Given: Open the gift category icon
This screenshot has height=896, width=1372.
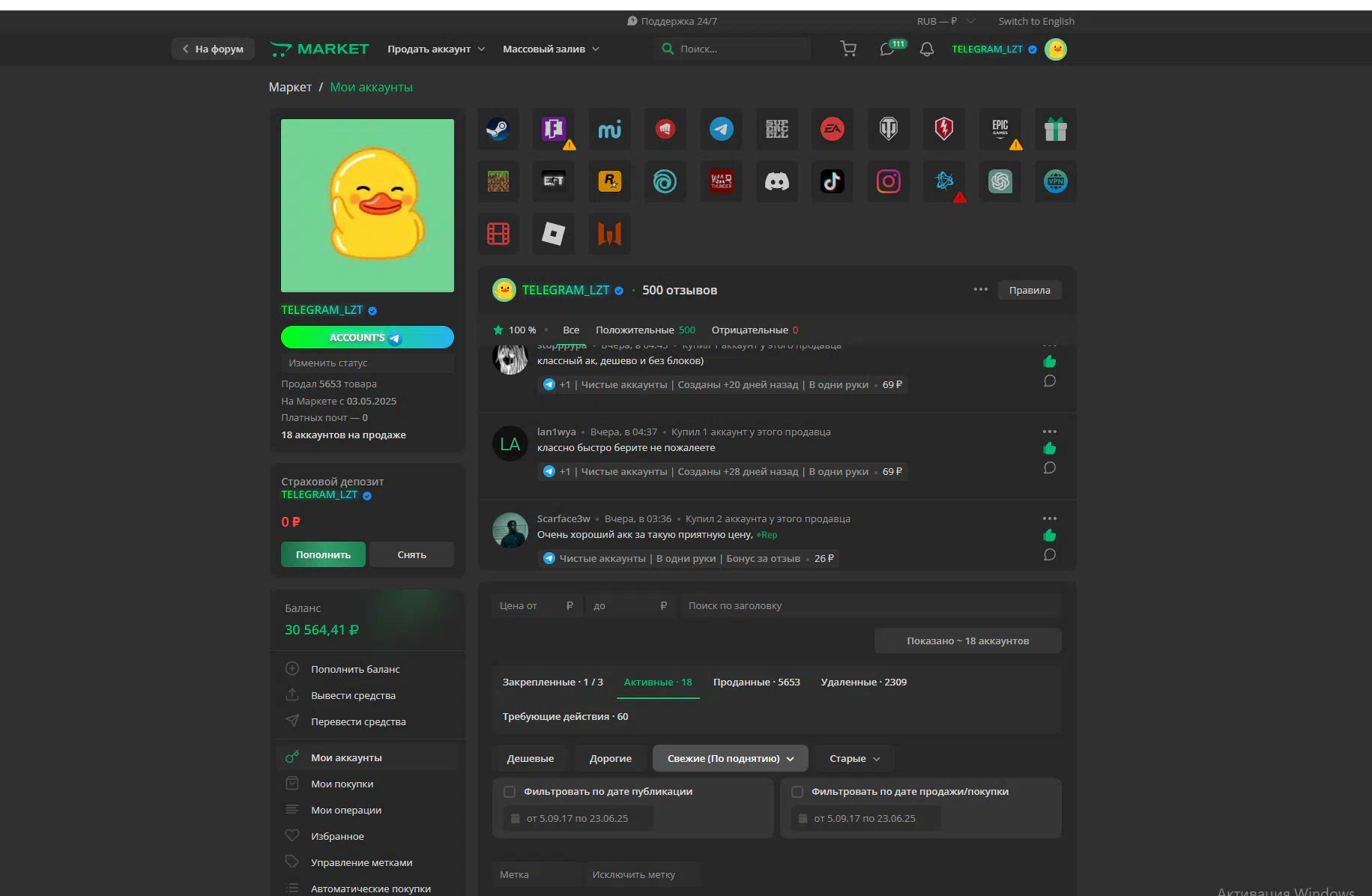Looking at the screenshot, I should pos(1056,129).
